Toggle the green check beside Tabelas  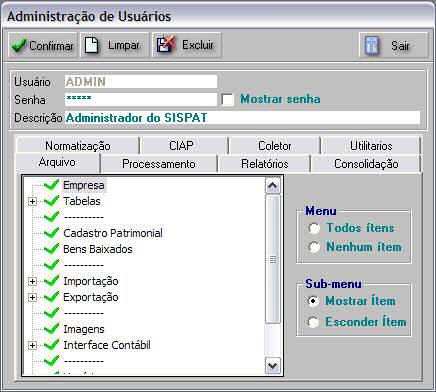tap(51, 201)
